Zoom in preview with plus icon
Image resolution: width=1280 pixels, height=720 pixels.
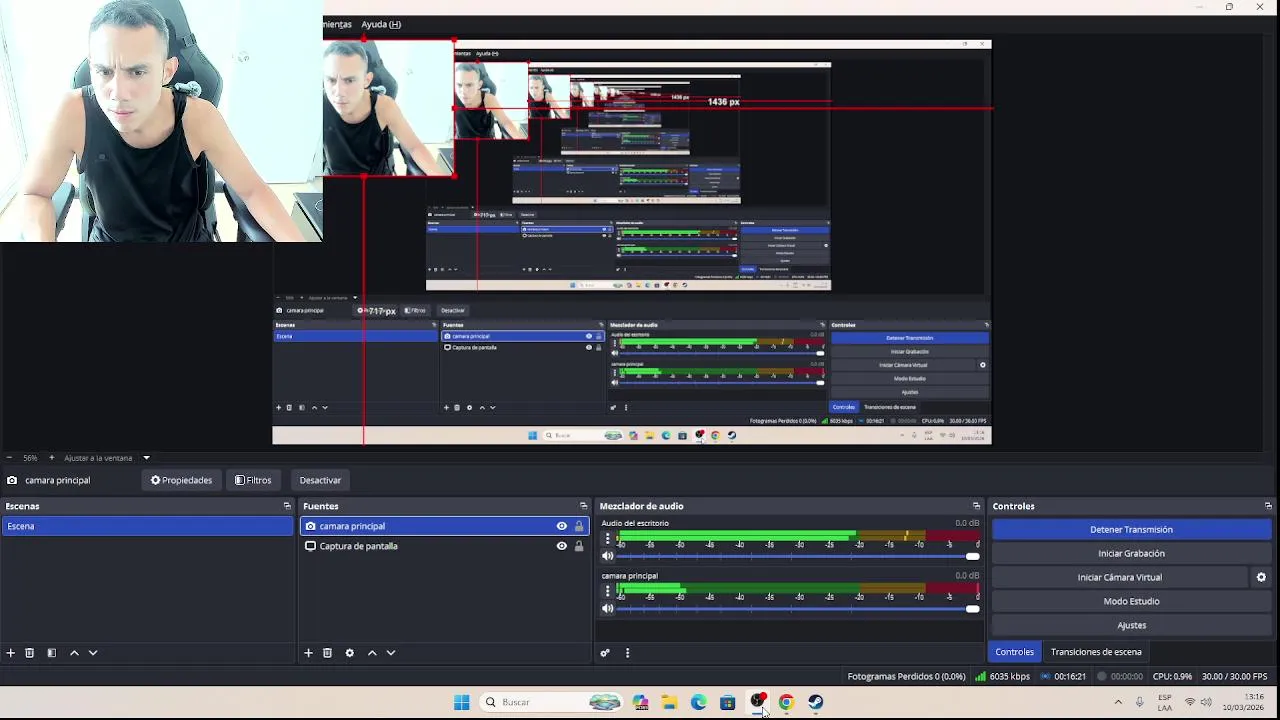52,458
